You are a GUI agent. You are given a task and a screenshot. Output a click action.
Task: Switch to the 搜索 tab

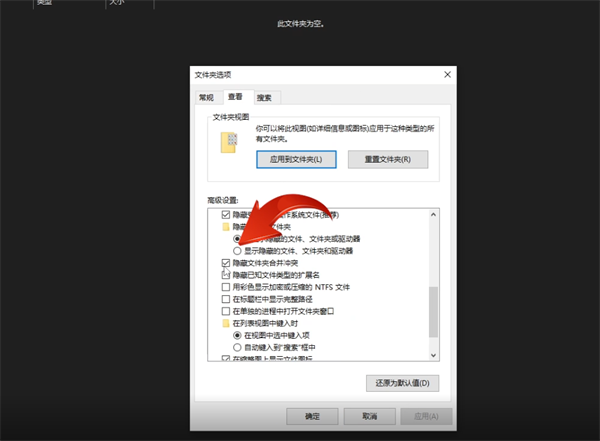pos(264,97)
